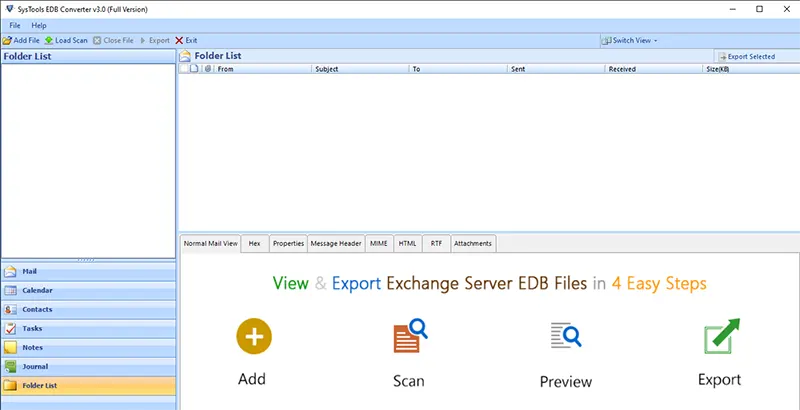Sort by the To column header

pyautogui.click(x=458, y=69)
